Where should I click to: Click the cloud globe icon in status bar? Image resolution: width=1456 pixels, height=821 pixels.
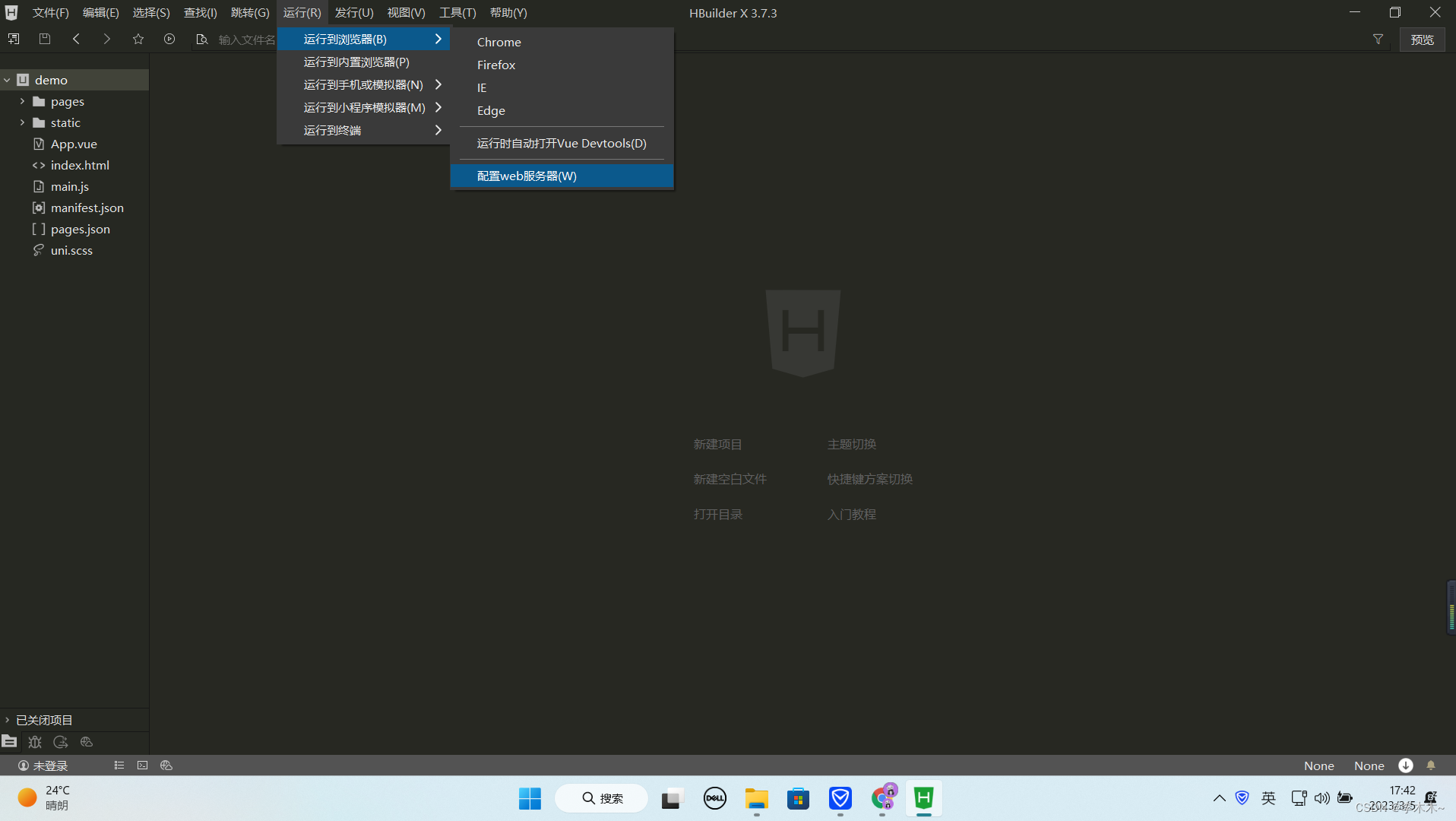coord(166,766)
